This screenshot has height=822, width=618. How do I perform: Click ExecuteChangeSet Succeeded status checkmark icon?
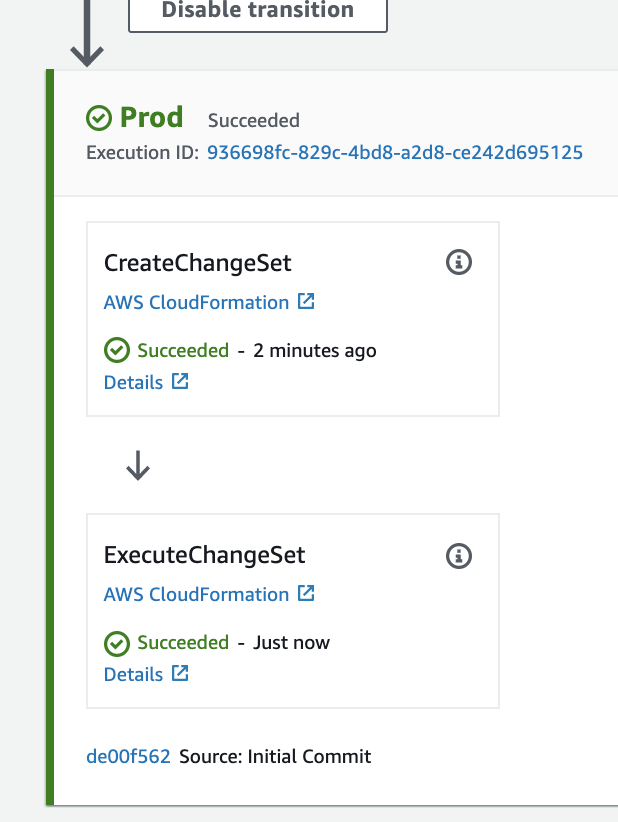(117, 644)
